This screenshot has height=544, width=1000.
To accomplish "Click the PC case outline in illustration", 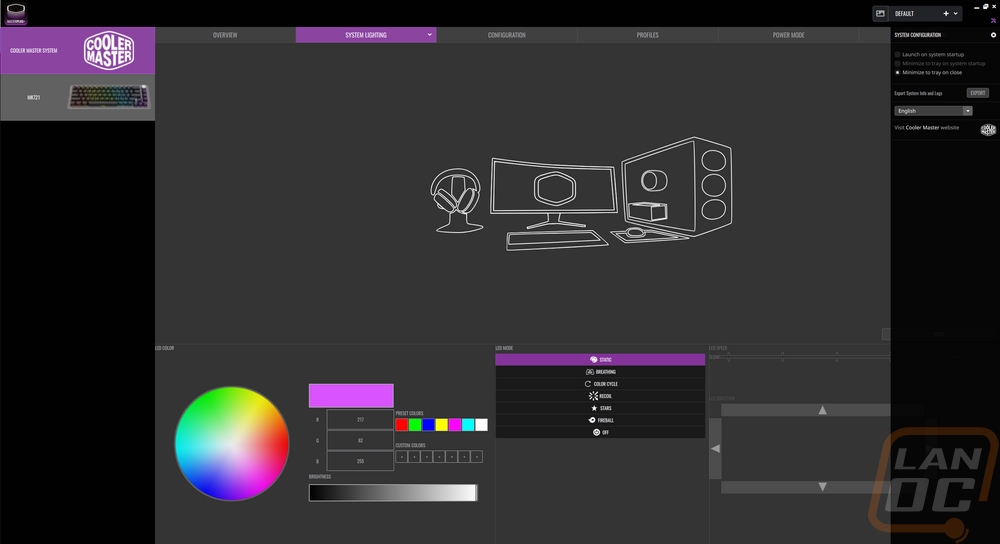I will [677, 185].
